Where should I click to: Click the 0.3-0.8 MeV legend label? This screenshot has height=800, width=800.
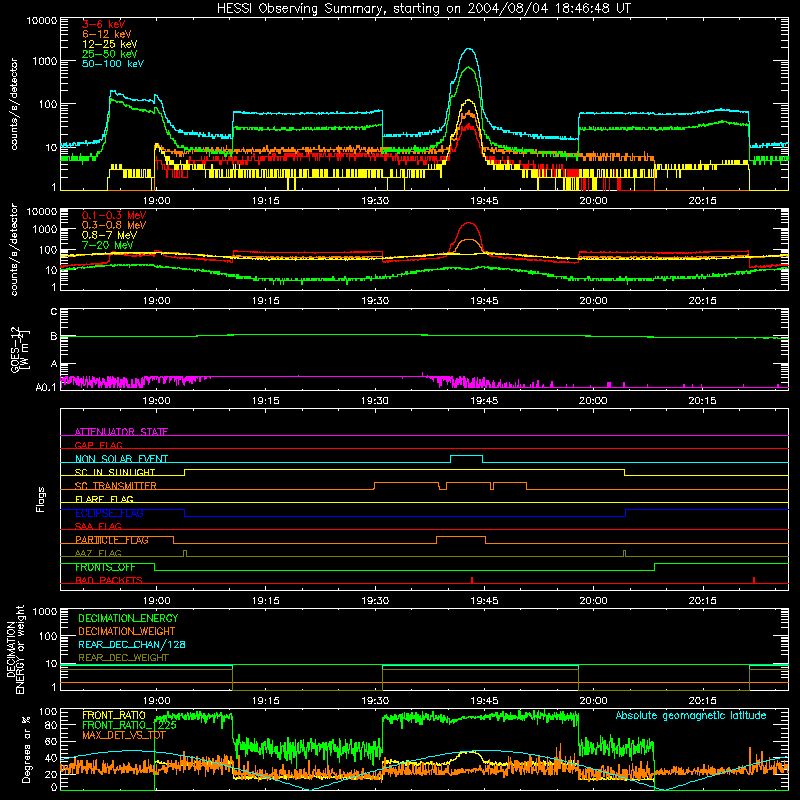pyautogui.click(x=114, y=225)
